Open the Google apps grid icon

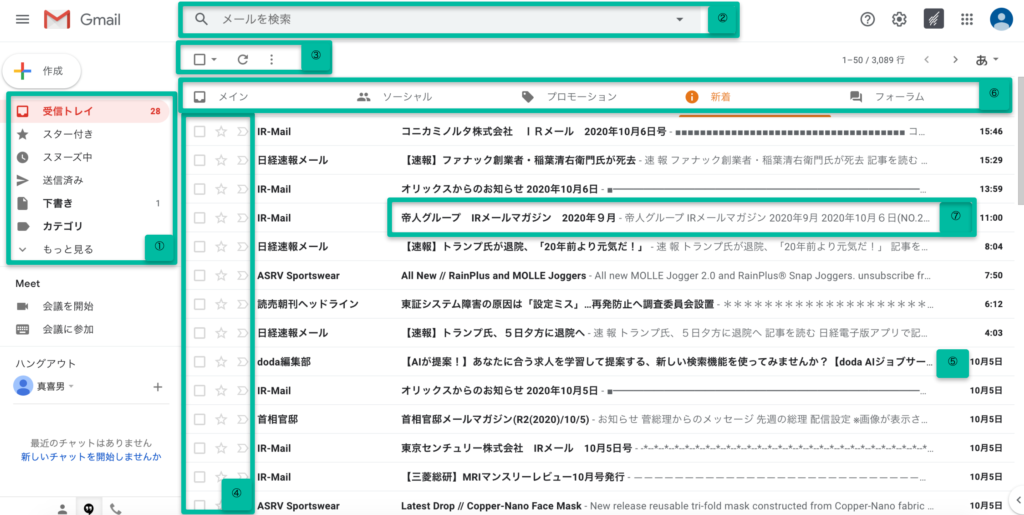(x=966, y=20)
